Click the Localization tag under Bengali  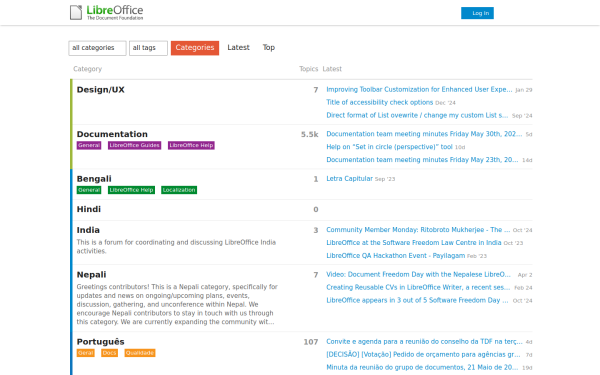[179, 190]
